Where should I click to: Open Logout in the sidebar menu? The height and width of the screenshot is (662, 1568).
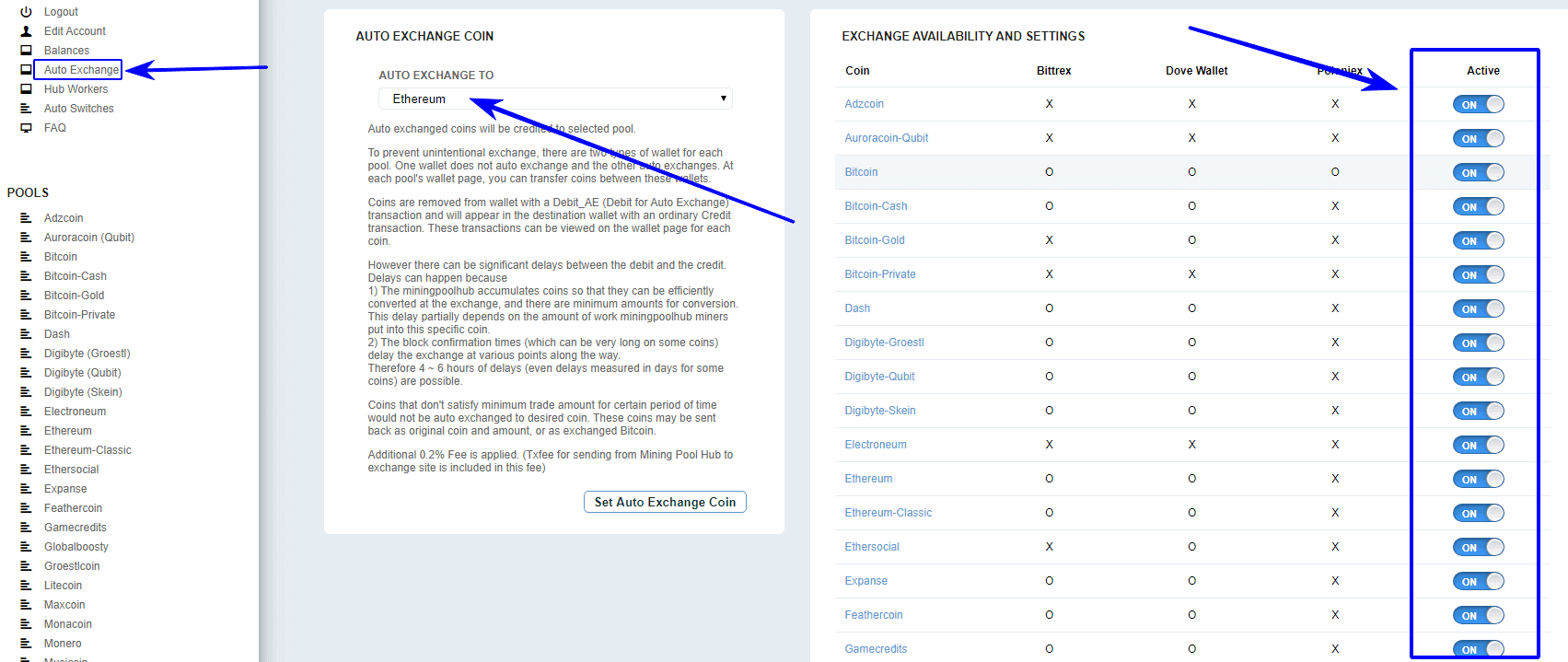tap(61, 12)
